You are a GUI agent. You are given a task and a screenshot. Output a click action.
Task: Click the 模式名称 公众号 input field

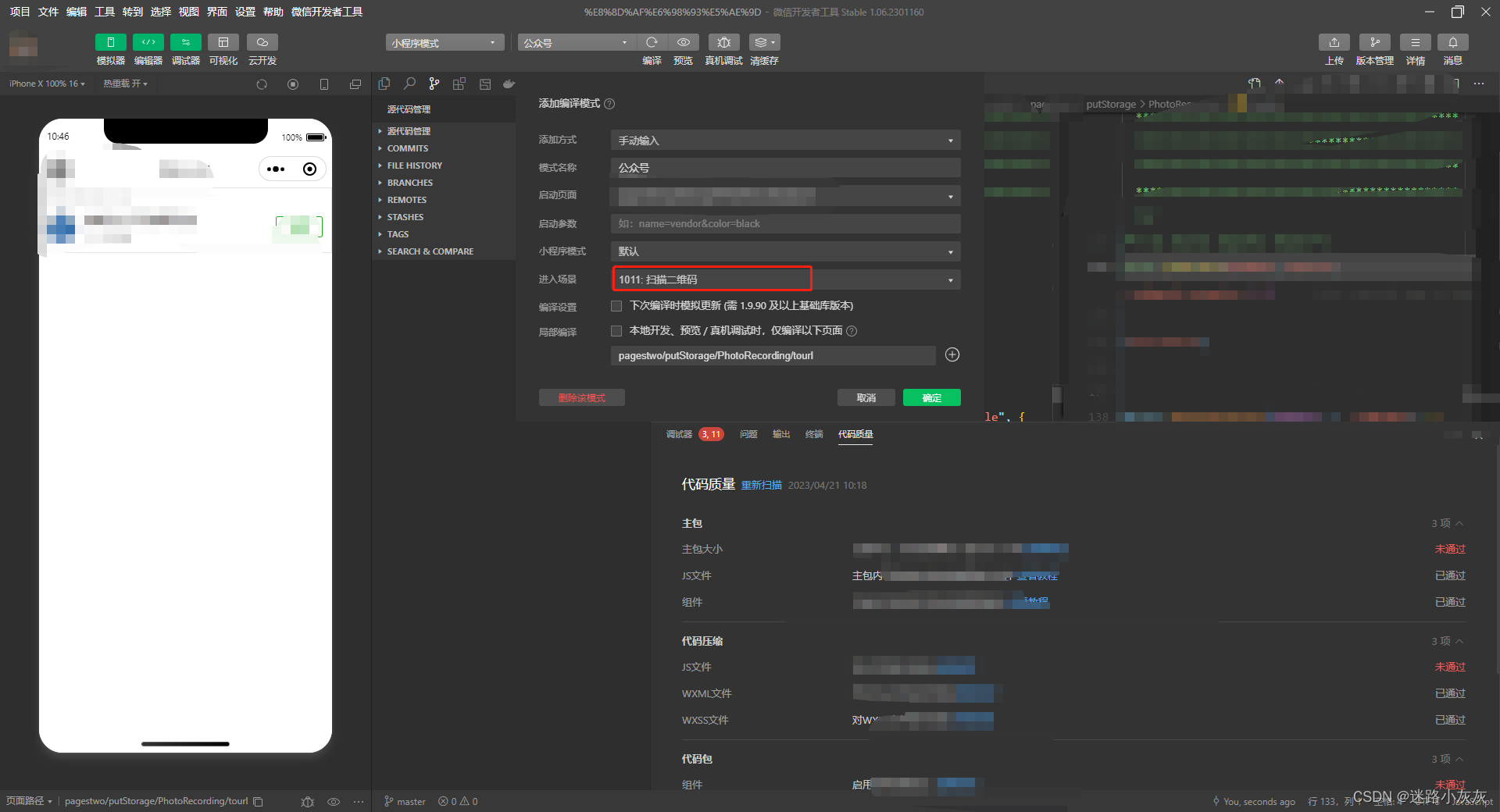[785, 168]
